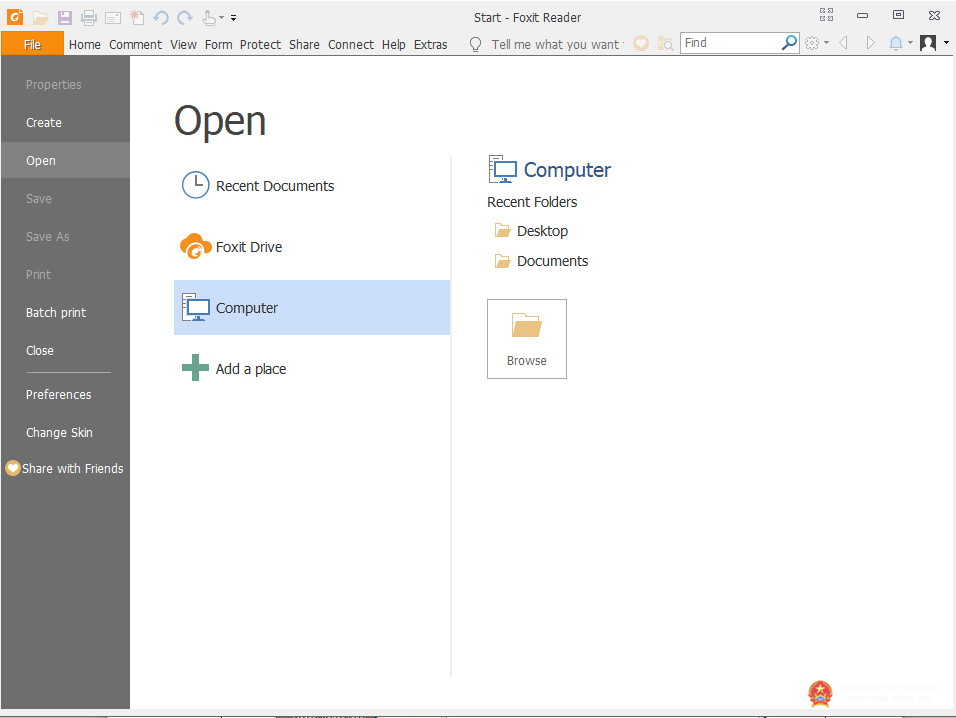Choose Save As in the sidebar
The image size is (956, 718).
point(65,236)
